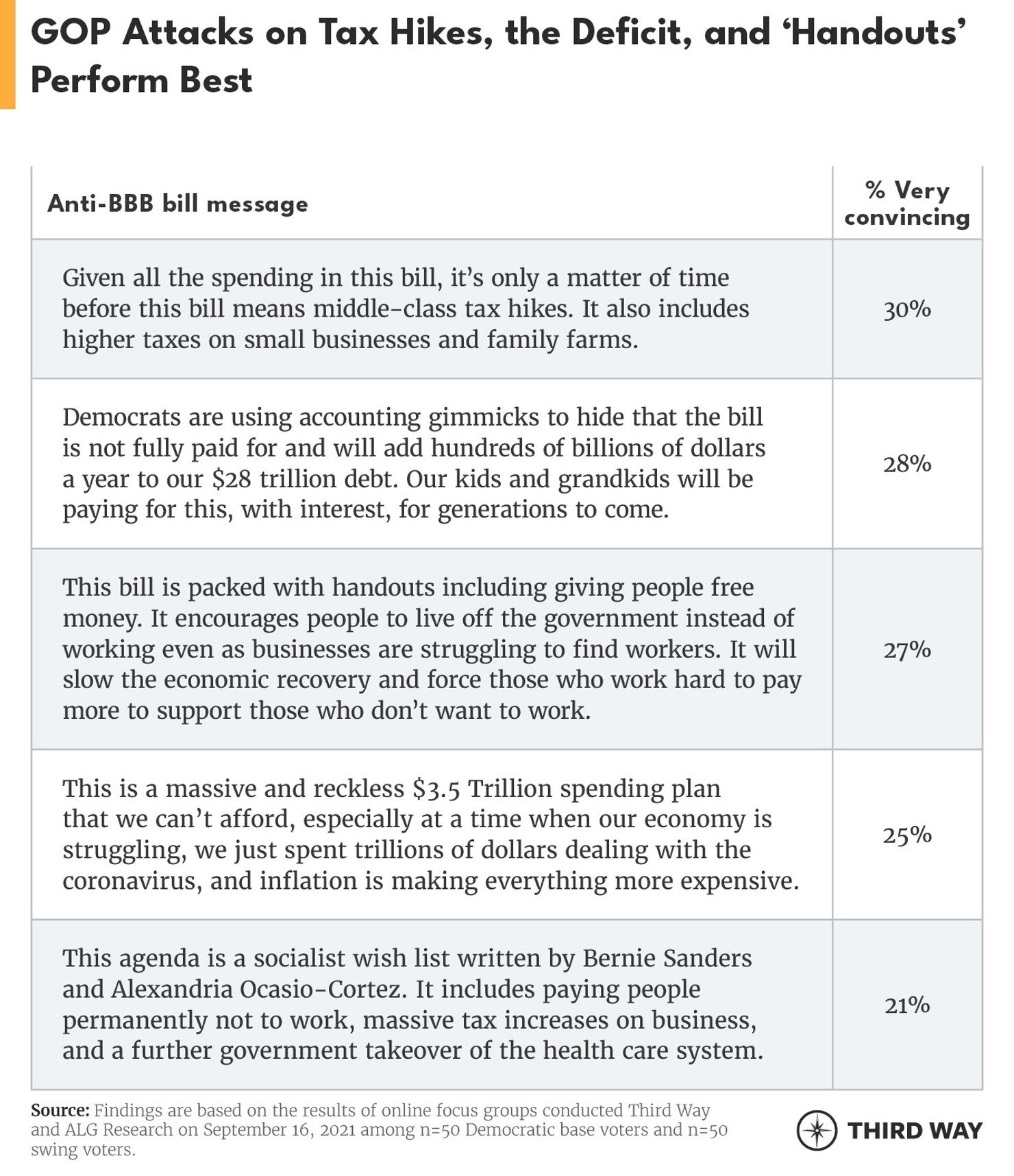Click the 'GOP Attacks on Tax Hikes' headline

(x=497, y=56)
